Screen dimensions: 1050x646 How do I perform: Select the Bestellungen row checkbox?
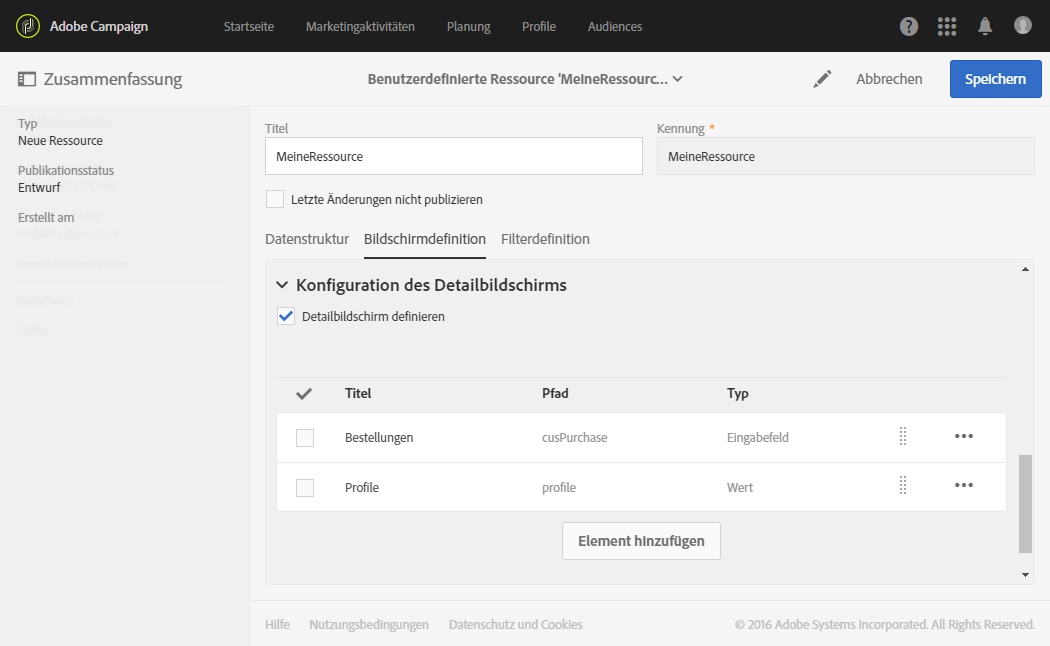point(305,438)
